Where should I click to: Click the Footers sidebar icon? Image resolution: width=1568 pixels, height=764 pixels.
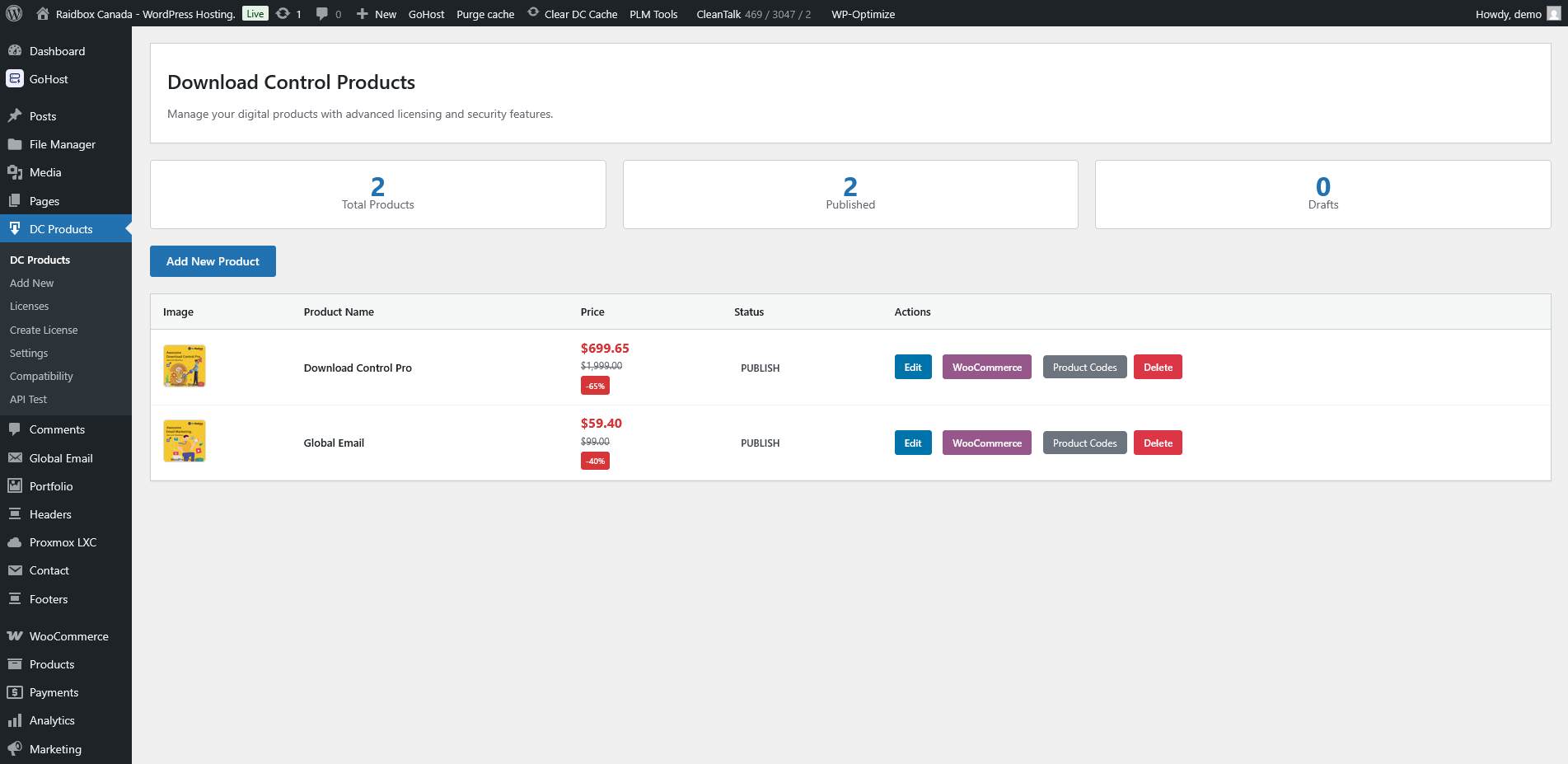click(x=15, y=598)
